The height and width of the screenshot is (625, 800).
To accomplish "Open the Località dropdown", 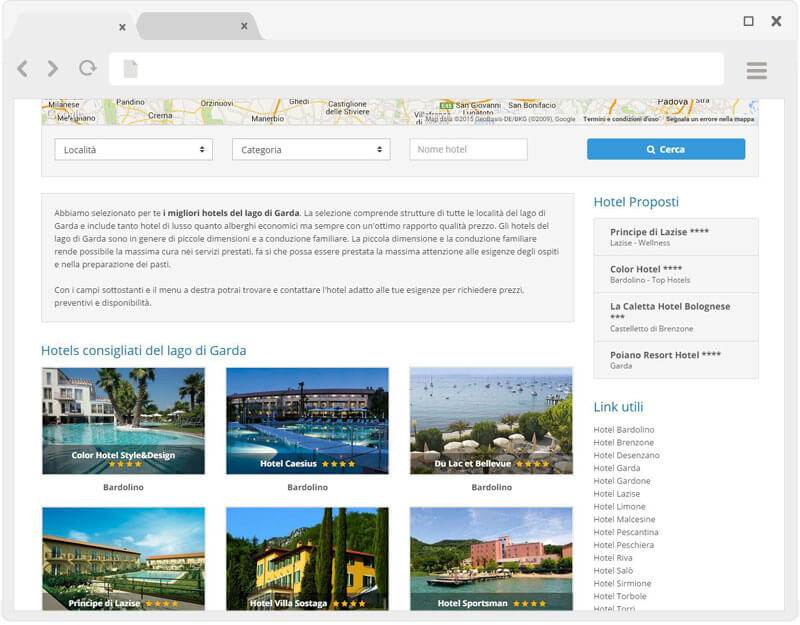I will (133, 149).
